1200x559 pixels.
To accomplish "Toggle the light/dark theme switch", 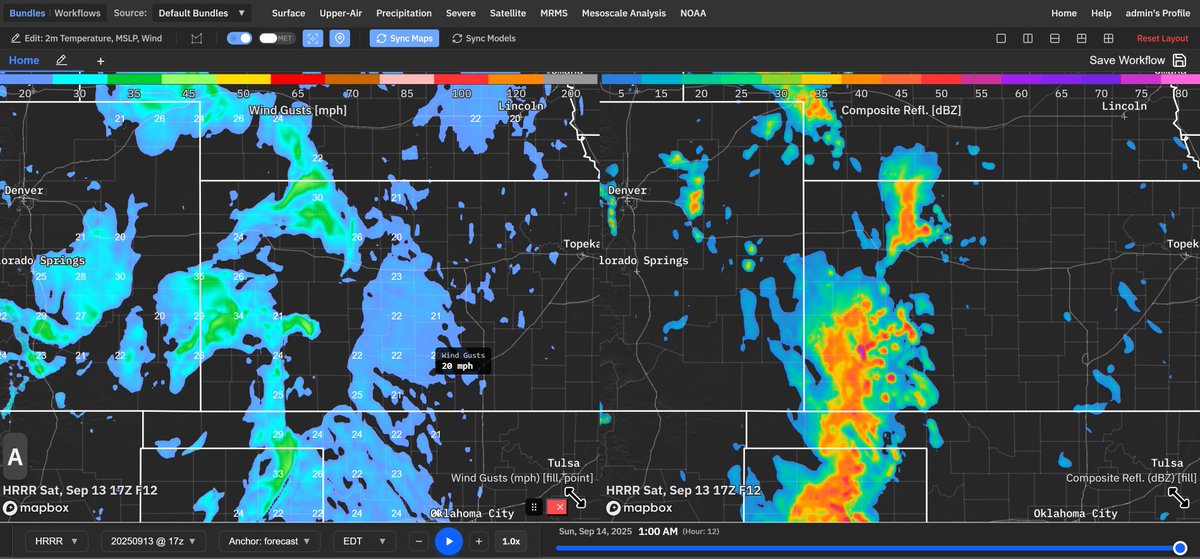I will tap(239, 38).
